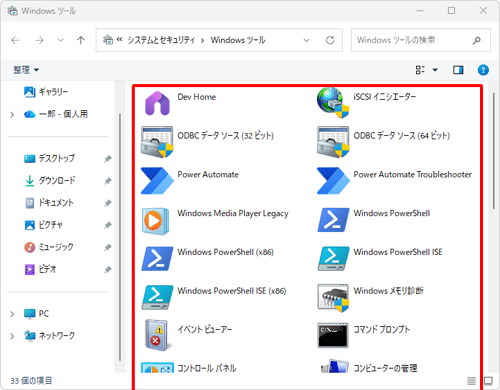This screenshot has height=390, width=500.
Task: Select ダウンロード in navigation pane
Action: (x=50, y=181)
